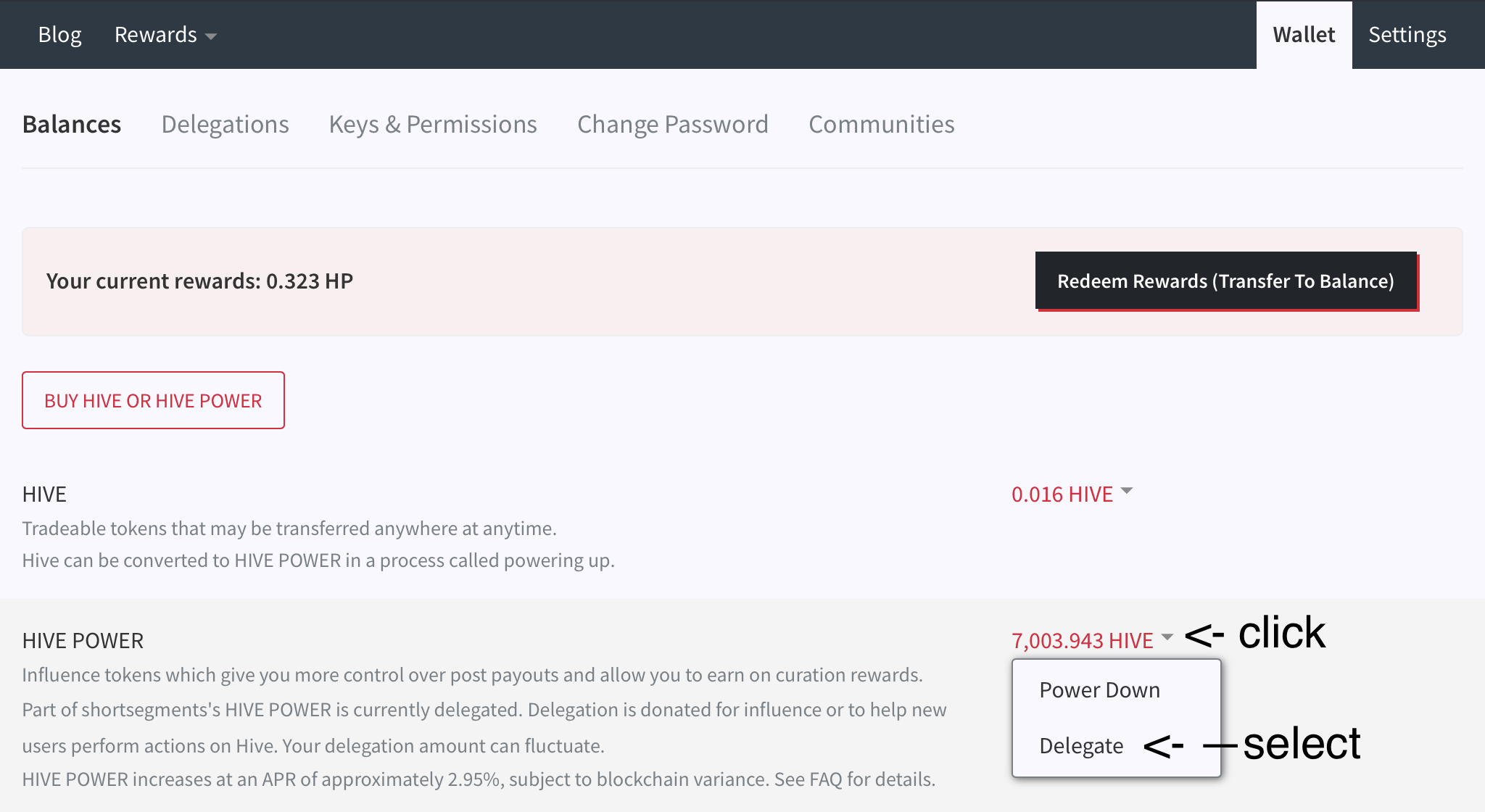Click "Part of shortsegments's HIVE POWER" line
This screenshot has width=1485, height=812.
point(484,709)
